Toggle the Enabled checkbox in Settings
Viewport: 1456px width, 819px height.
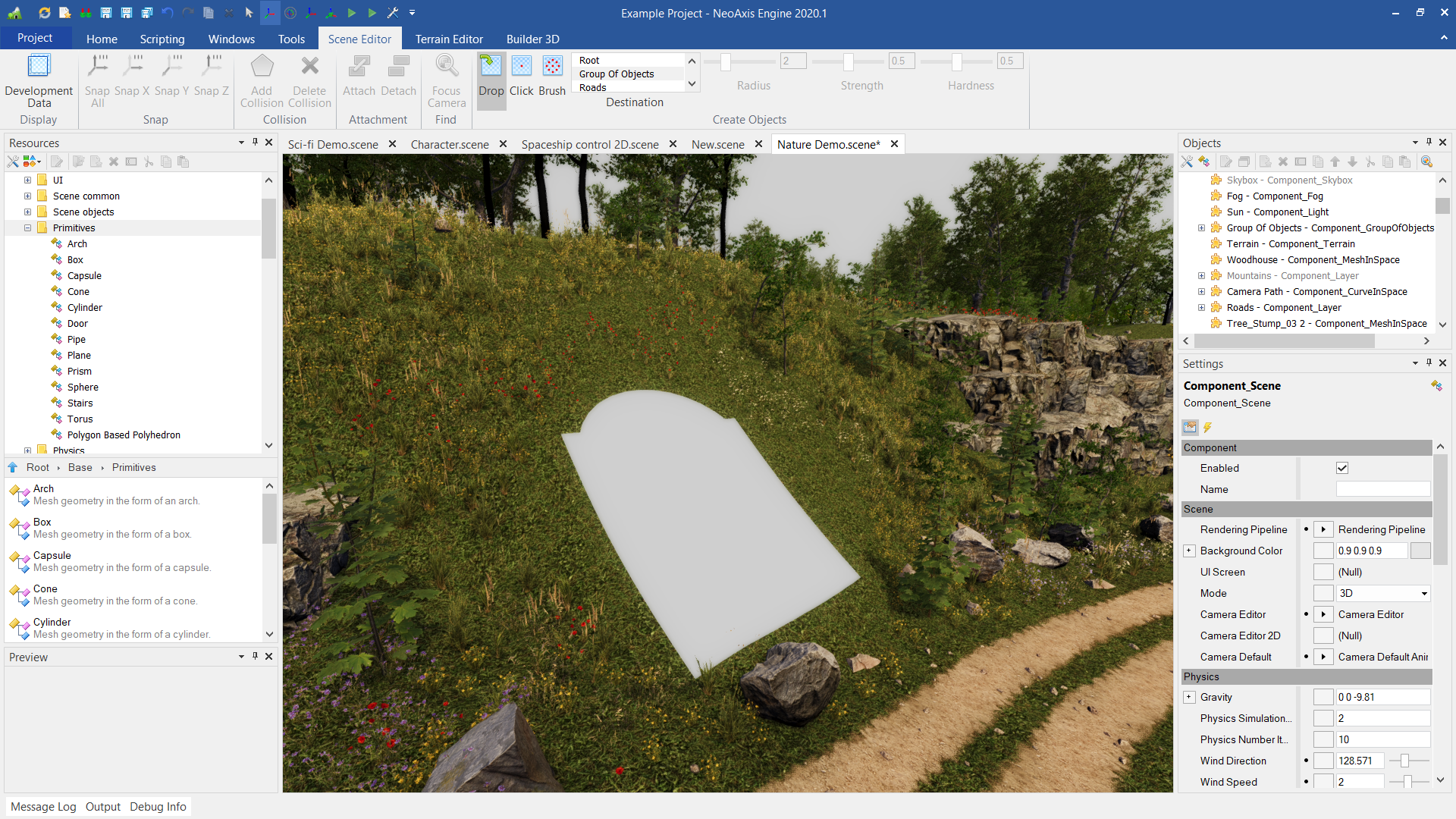[x=1342, y=468]
